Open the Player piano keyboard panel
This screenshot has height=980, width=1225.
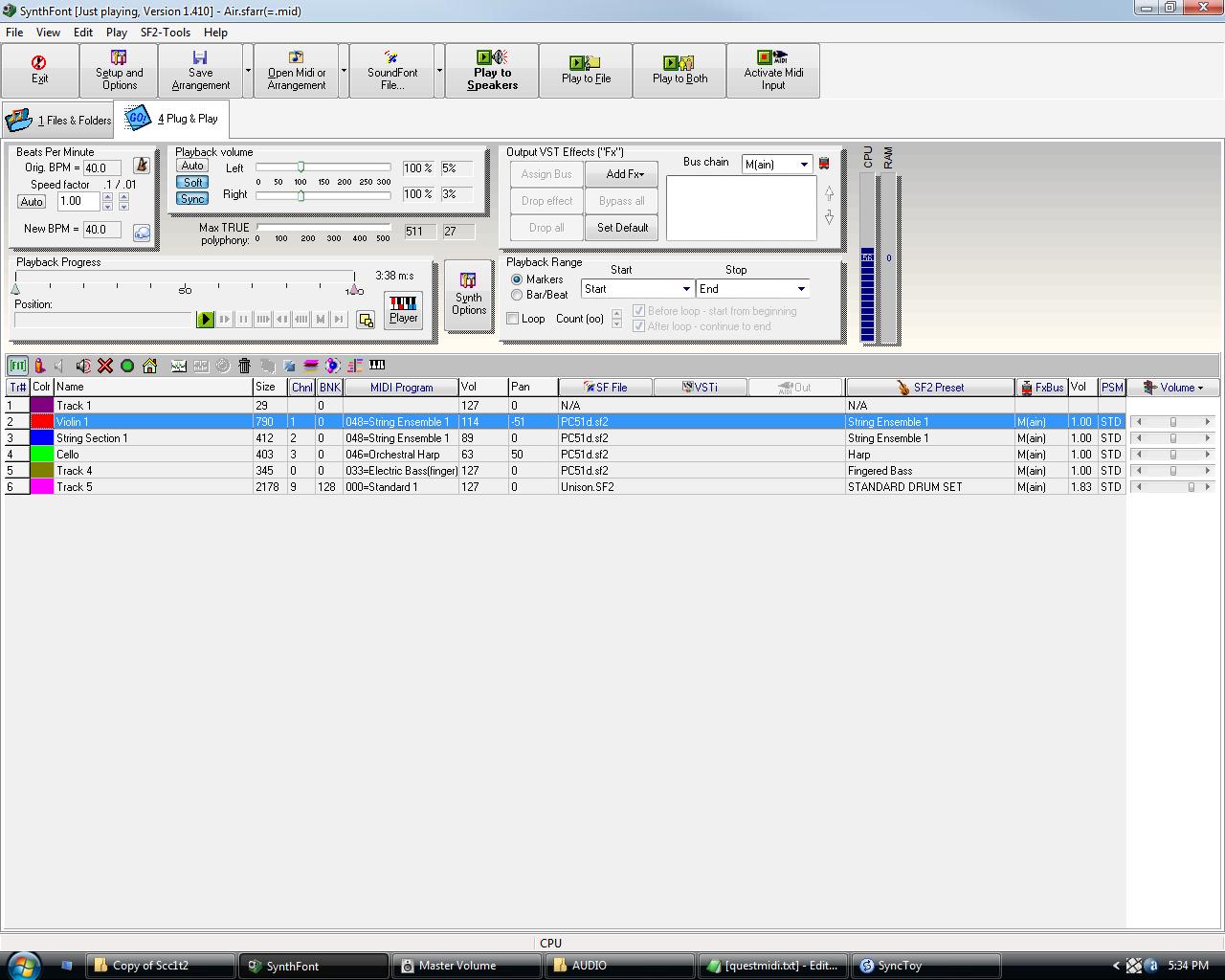[x=403, y=310]
